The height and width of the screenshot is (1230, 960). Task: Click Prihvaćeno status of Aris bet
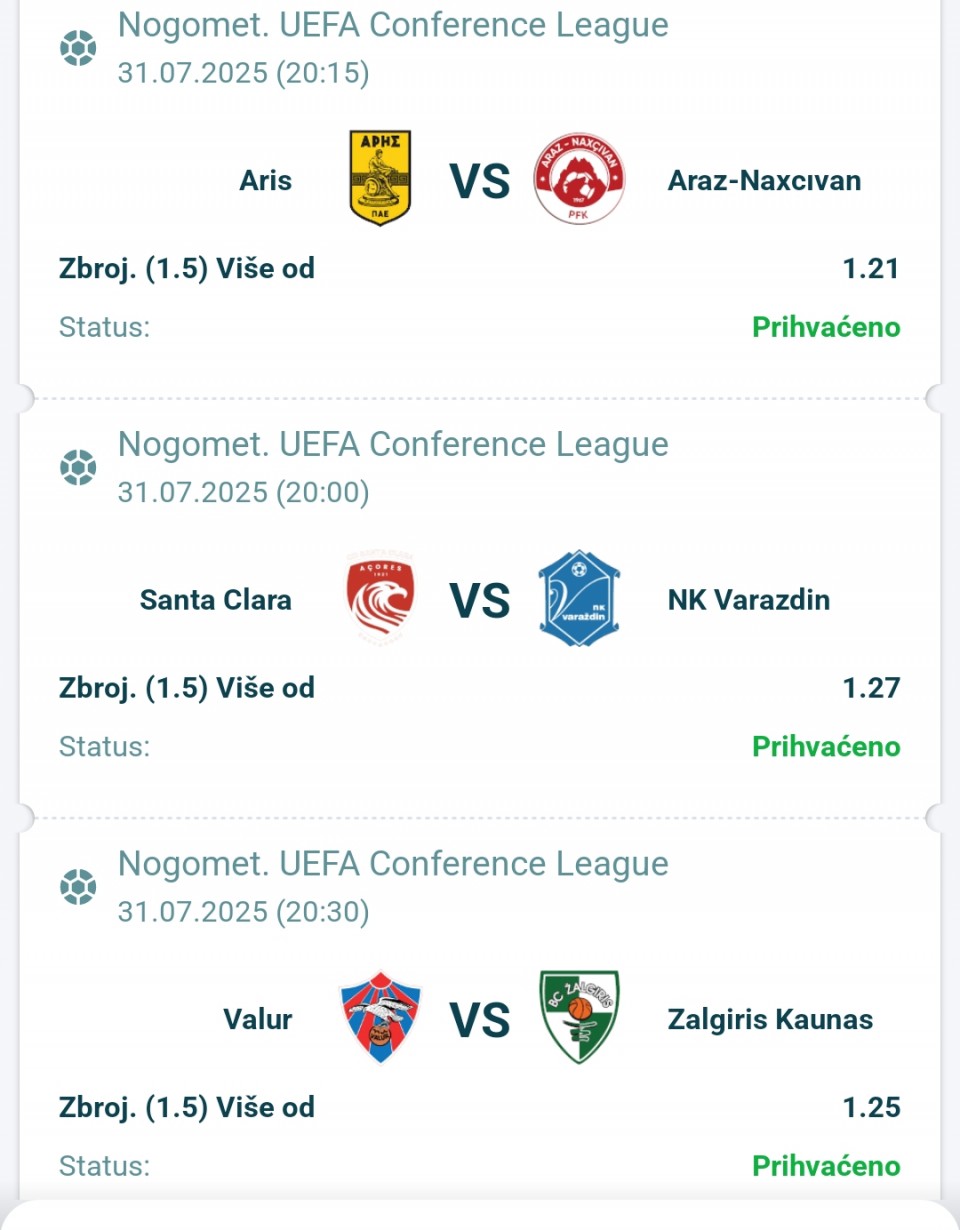tap(826, 327)
